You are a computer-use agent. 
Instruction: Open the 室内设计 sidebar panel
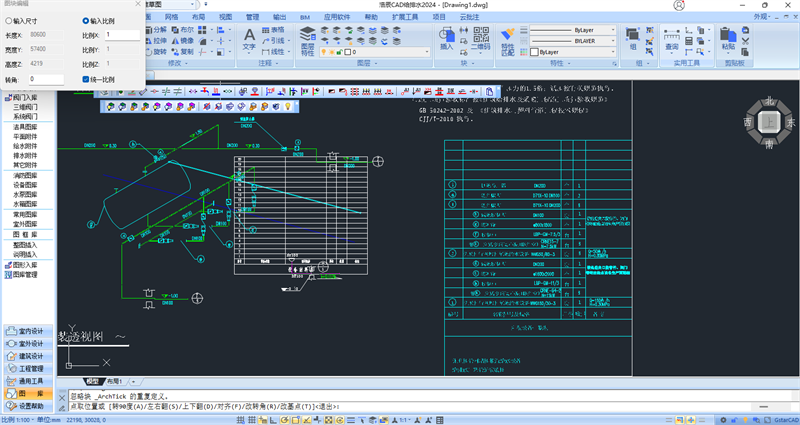[30, 330]
